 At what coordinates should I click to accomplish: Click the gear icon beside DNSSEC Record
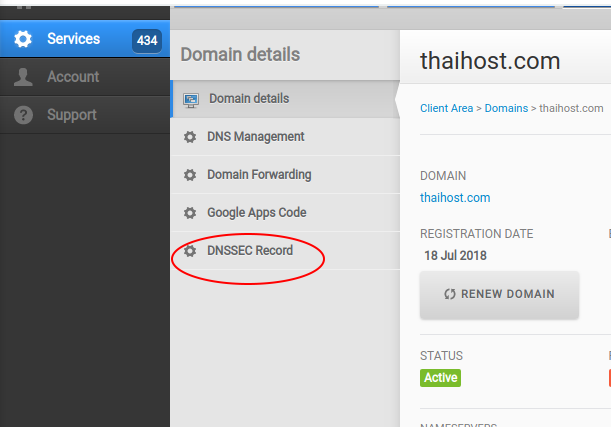coord(190,251)
